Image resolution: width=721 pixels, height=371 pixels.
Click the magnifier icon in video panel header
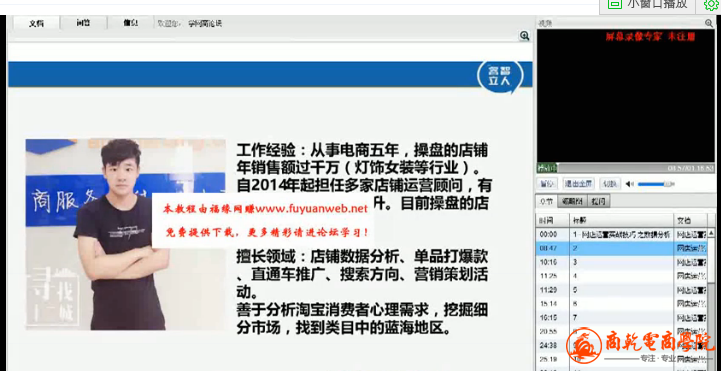pos(709,23)
